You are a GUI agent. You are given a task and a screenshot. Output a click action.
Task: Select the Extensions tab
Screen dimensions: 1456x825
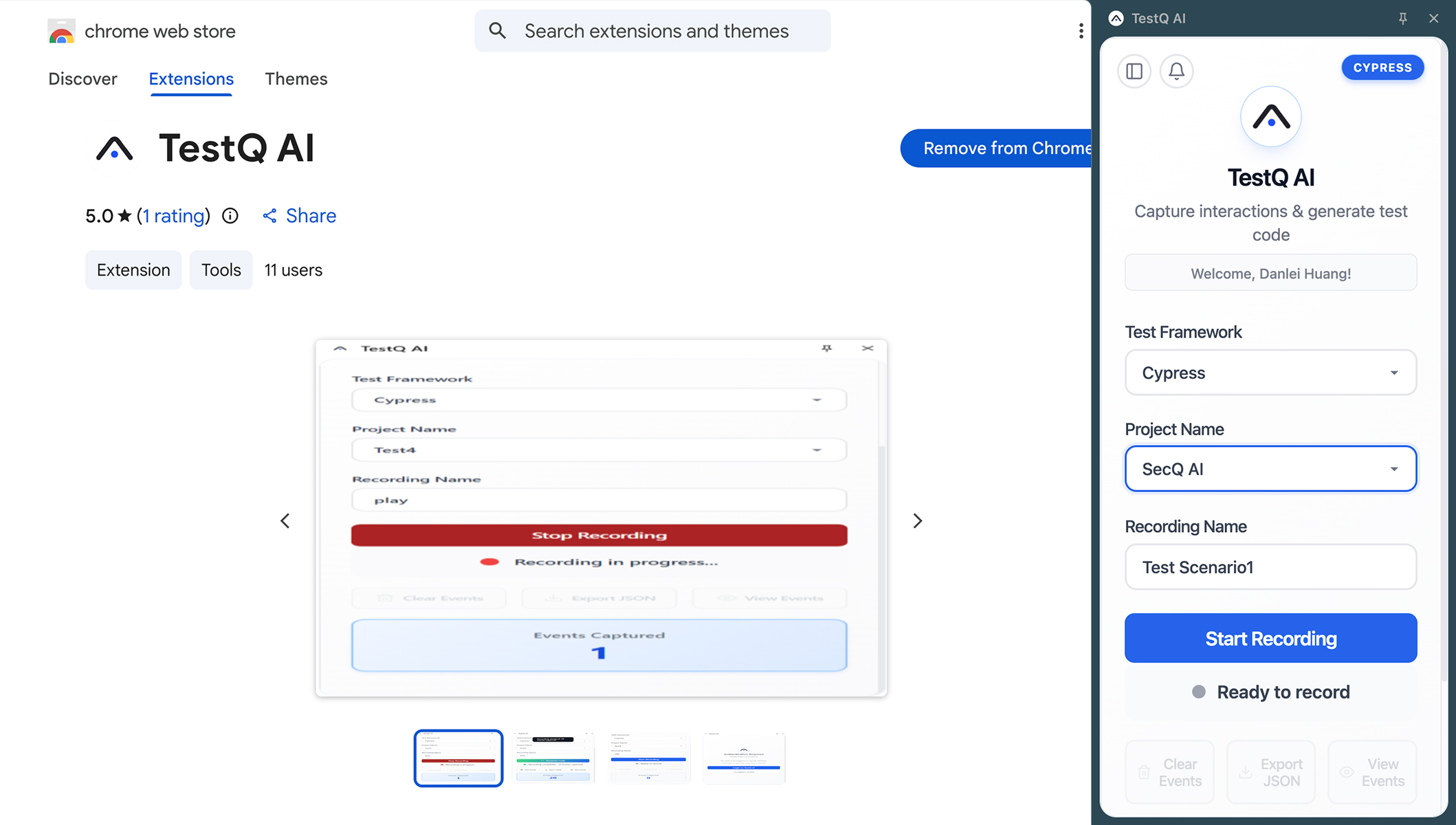191,79
